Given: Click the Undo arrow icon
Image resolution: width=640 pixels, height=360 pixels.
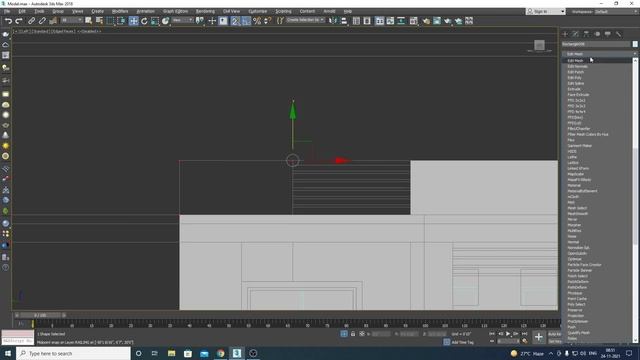Looking at the screenshot, I should 8,21.
